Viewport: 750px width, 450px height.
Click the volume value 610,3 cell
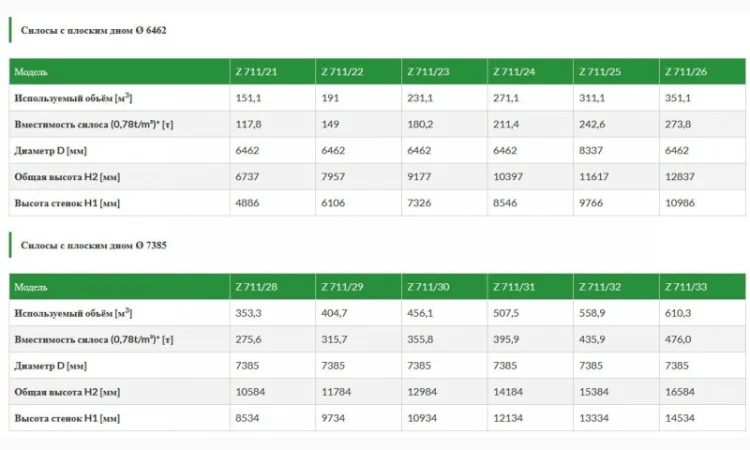pyautogui.click(x=677, y=313)
